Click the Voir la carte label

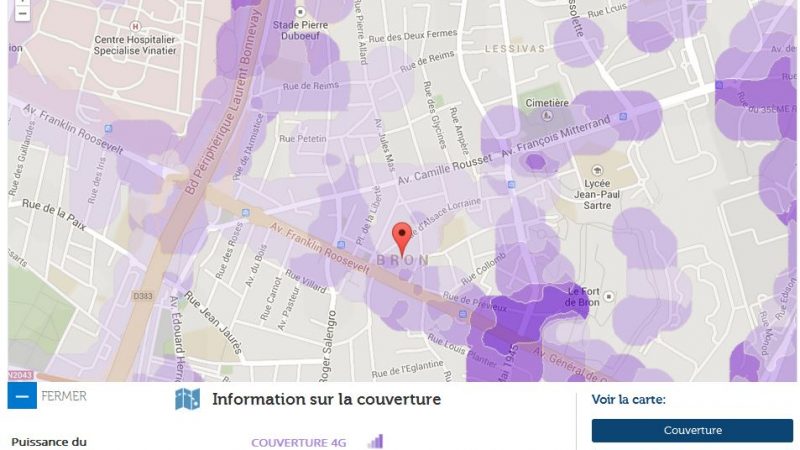pyautogui.click(x=629, y=399)
